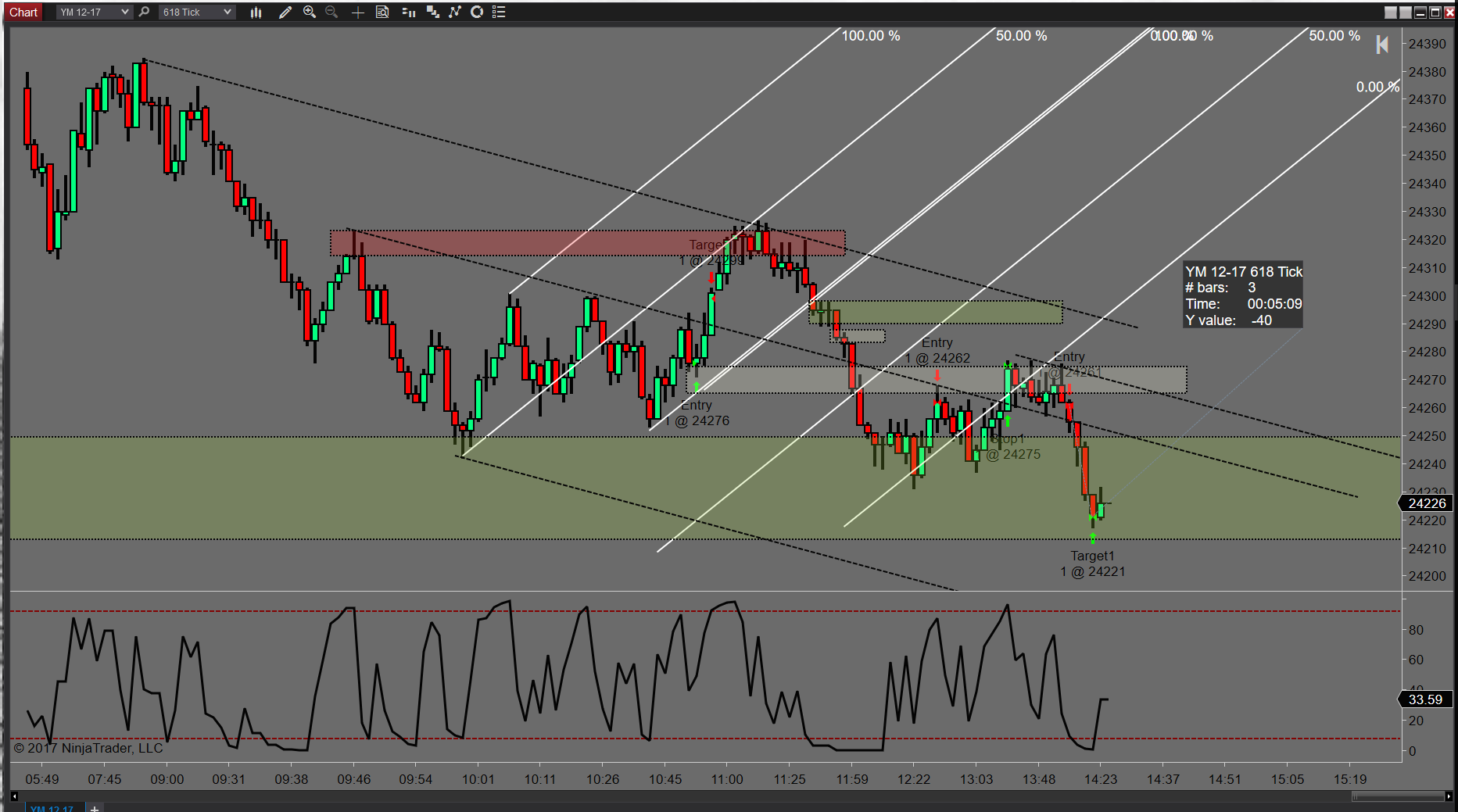This screenshot has width=1458, height=812.
Task: Select the crosshair cursor tool
Action: 357,12
